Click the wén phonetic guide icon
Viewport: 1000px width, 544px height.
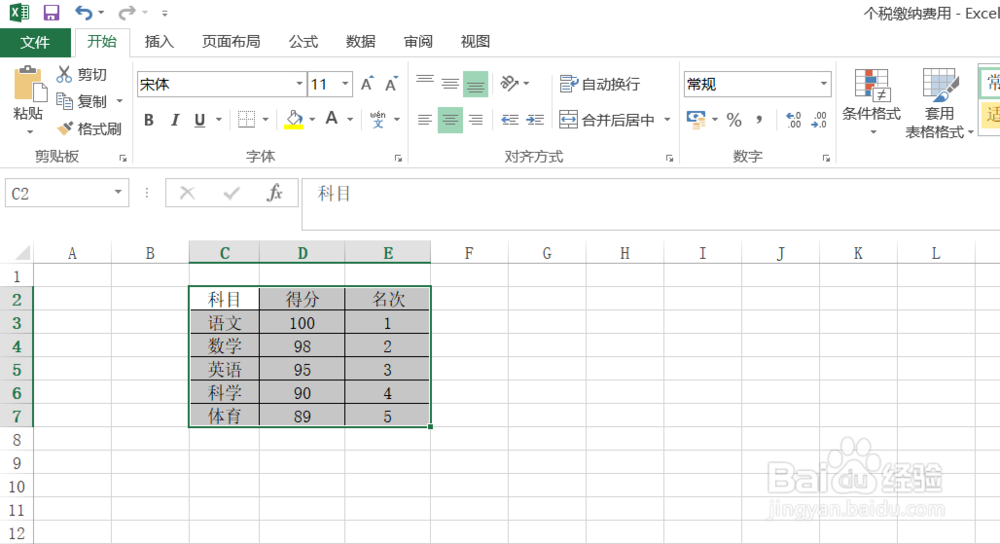(x=378, y=119)
